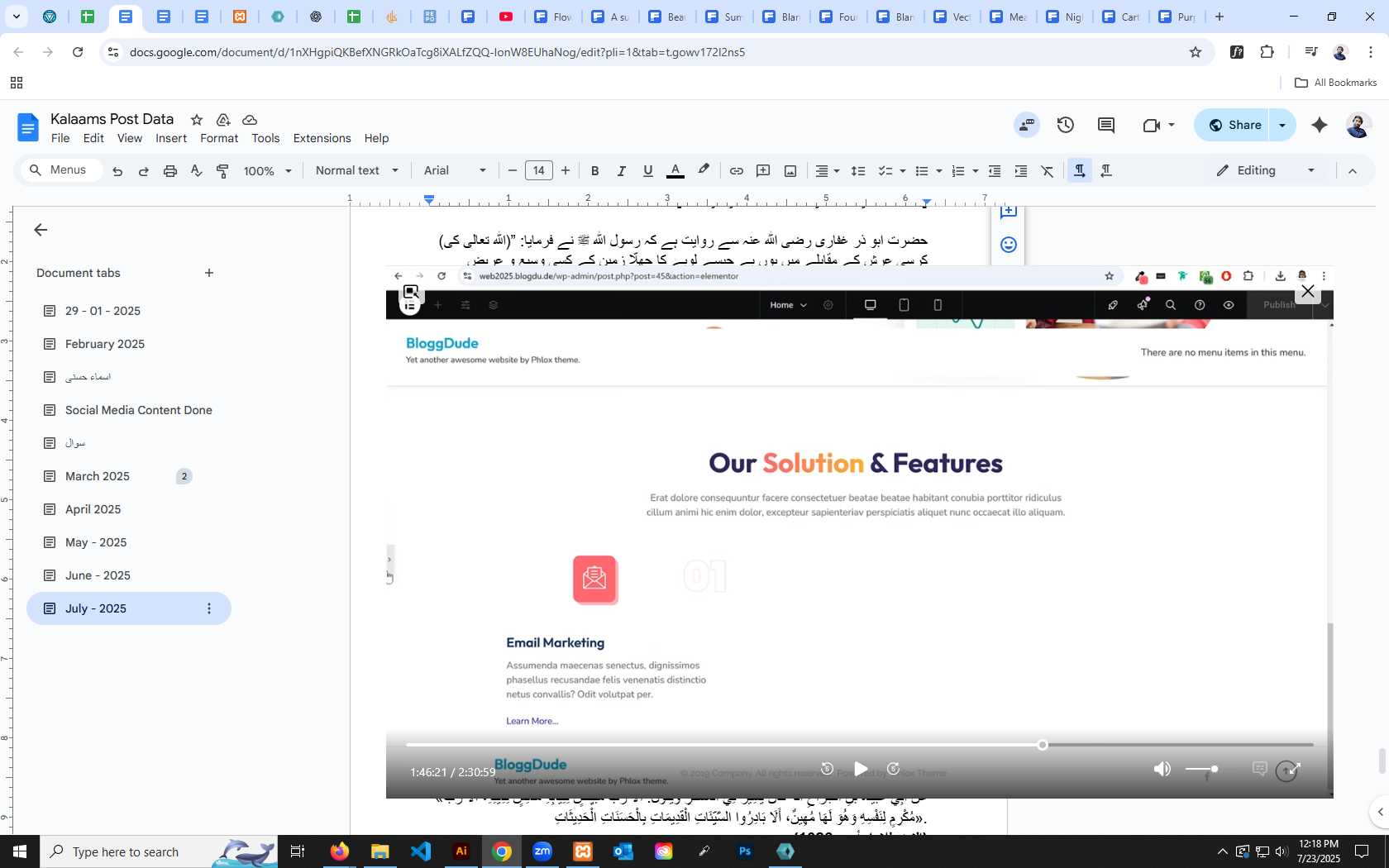This screenshot has width=1389, height=868.
Task: Open text color picker
Action: coord(675,171)
